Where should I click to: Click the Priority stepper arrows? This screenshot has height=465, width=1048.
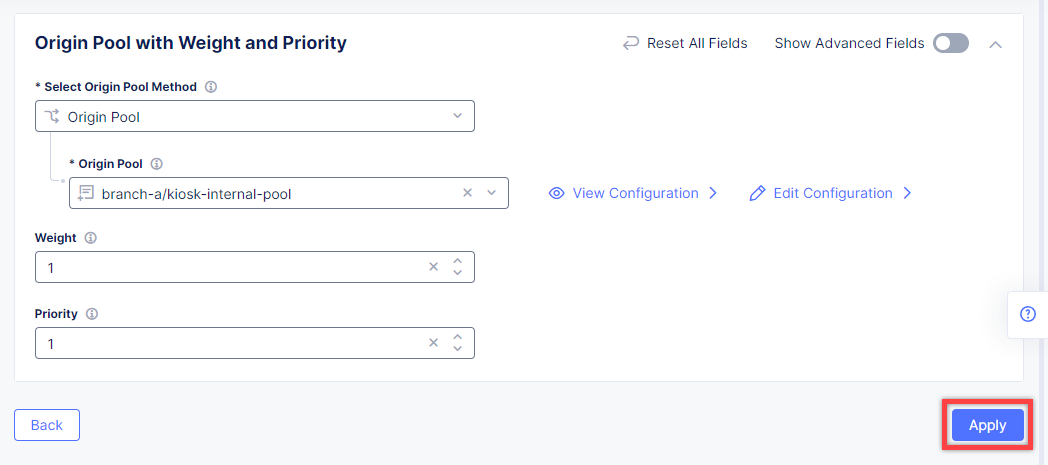pos(457,343)
